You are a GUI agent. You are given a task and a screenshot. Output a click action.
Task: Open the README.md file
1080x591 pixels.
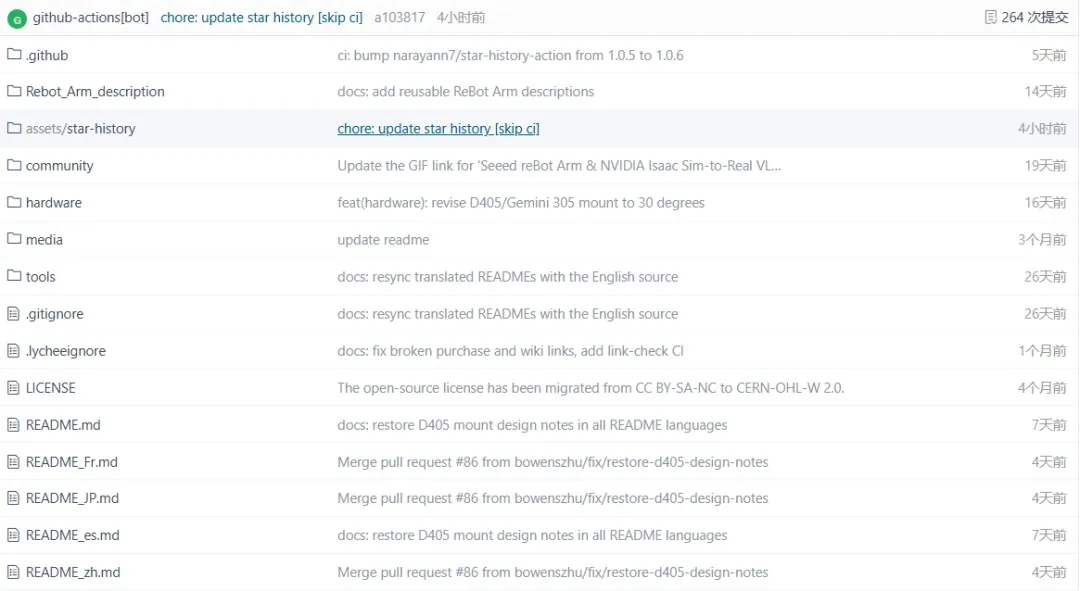click(x=63, y=425)
